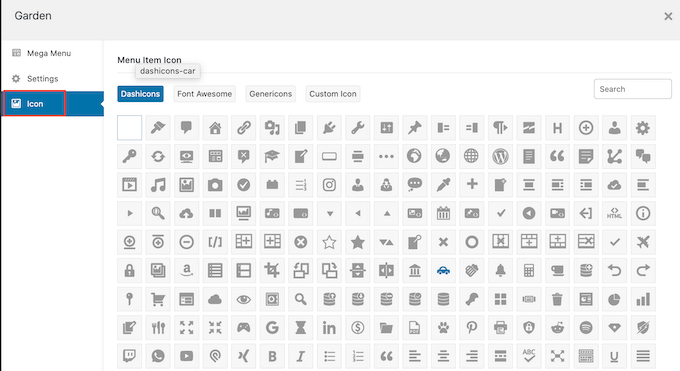Pick the empty star outline dashicon

click(329, 242)
